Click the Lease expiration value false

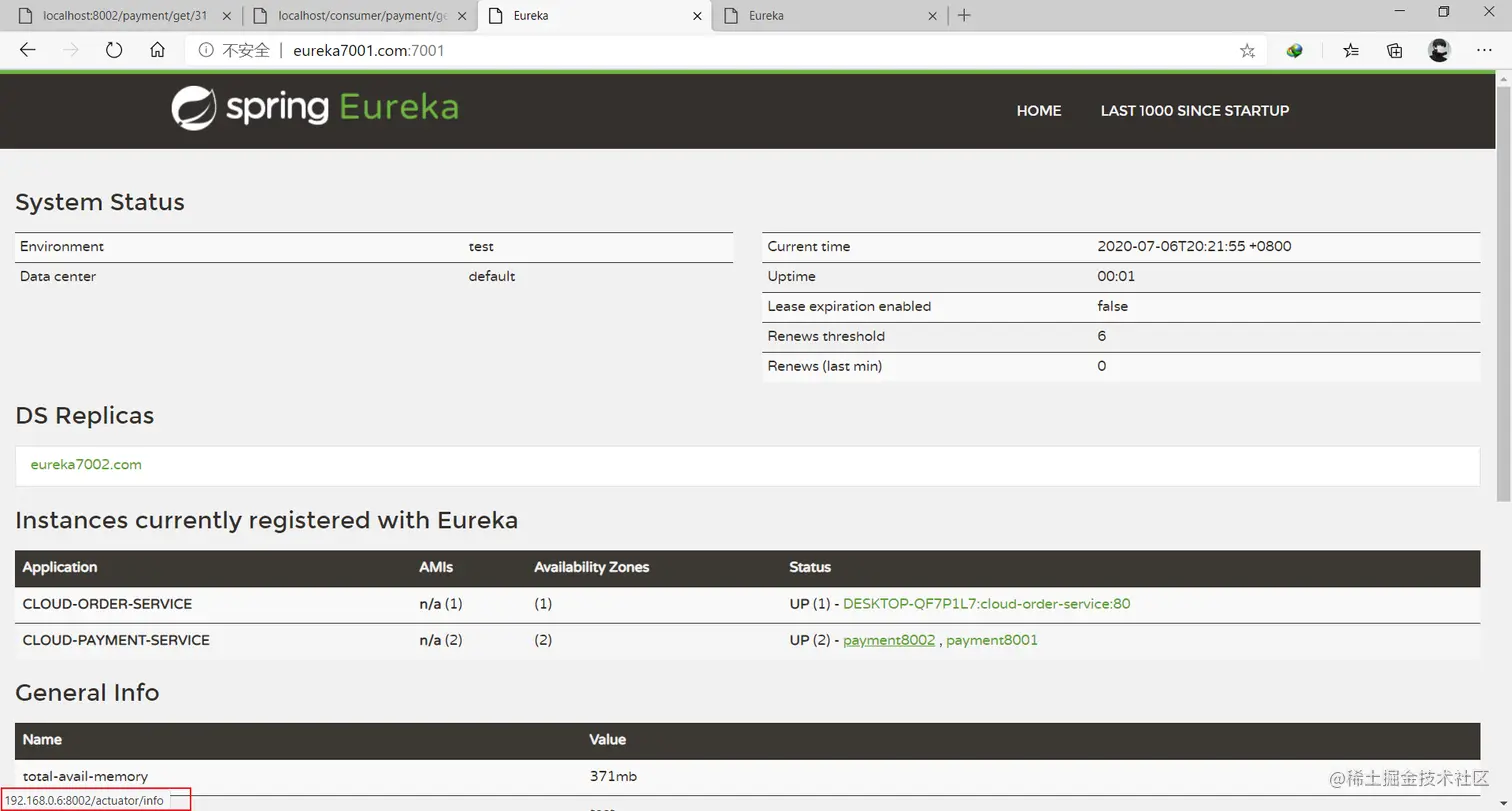[1112, 306]
